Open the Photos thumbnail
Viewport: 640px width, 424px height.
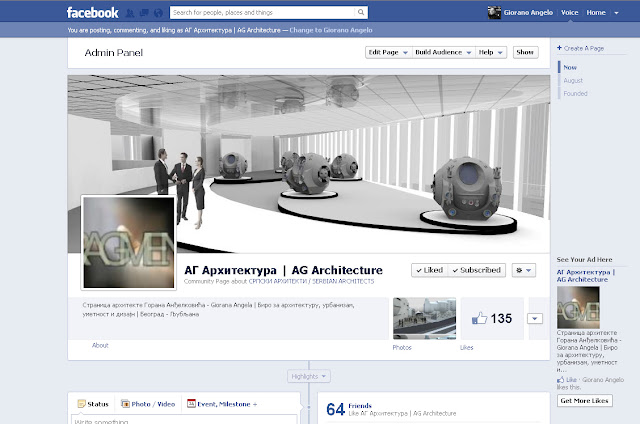(x=424, y=318)
